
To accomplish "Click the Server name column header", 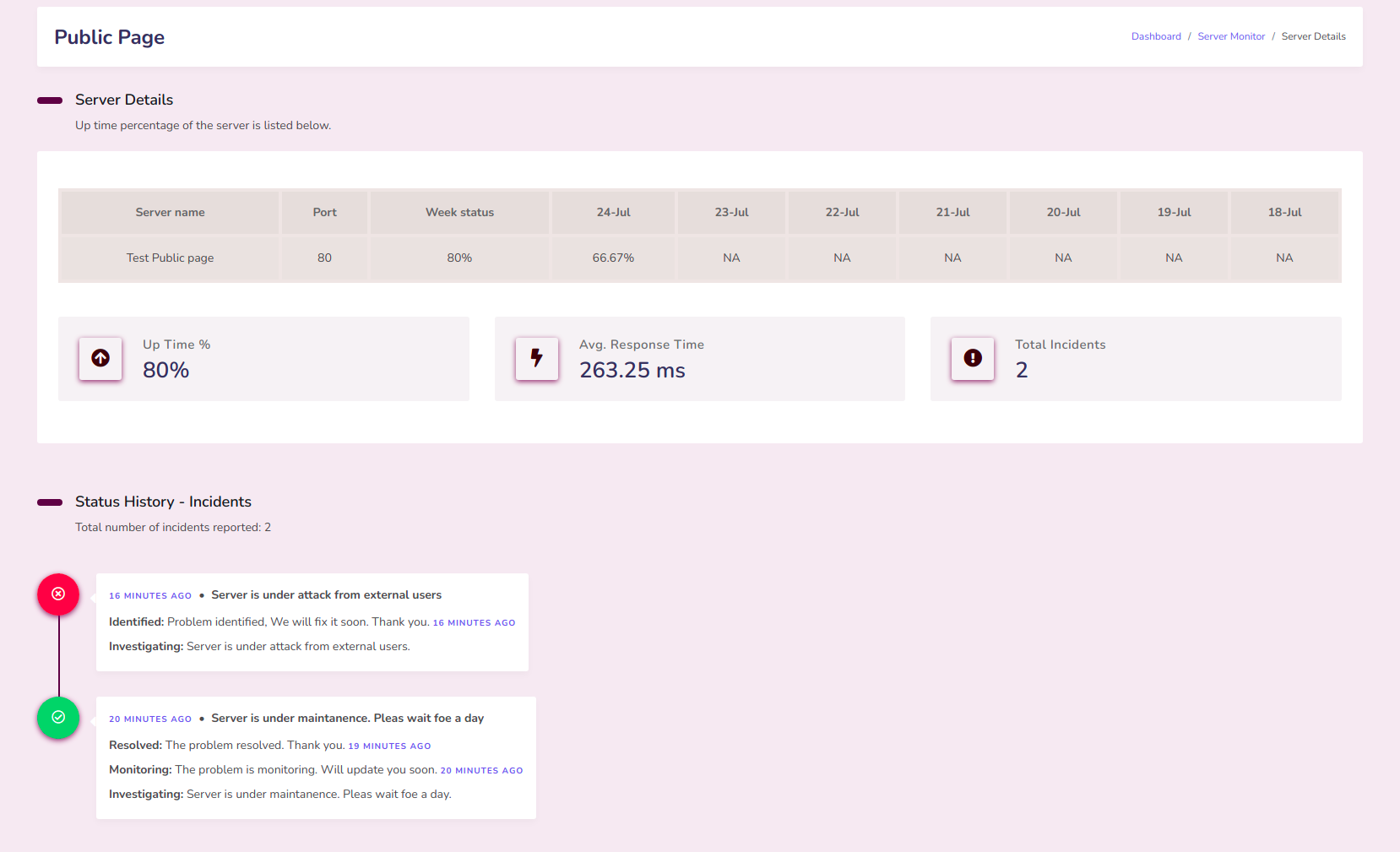I will pyautogui.click(x=170, y=212).
